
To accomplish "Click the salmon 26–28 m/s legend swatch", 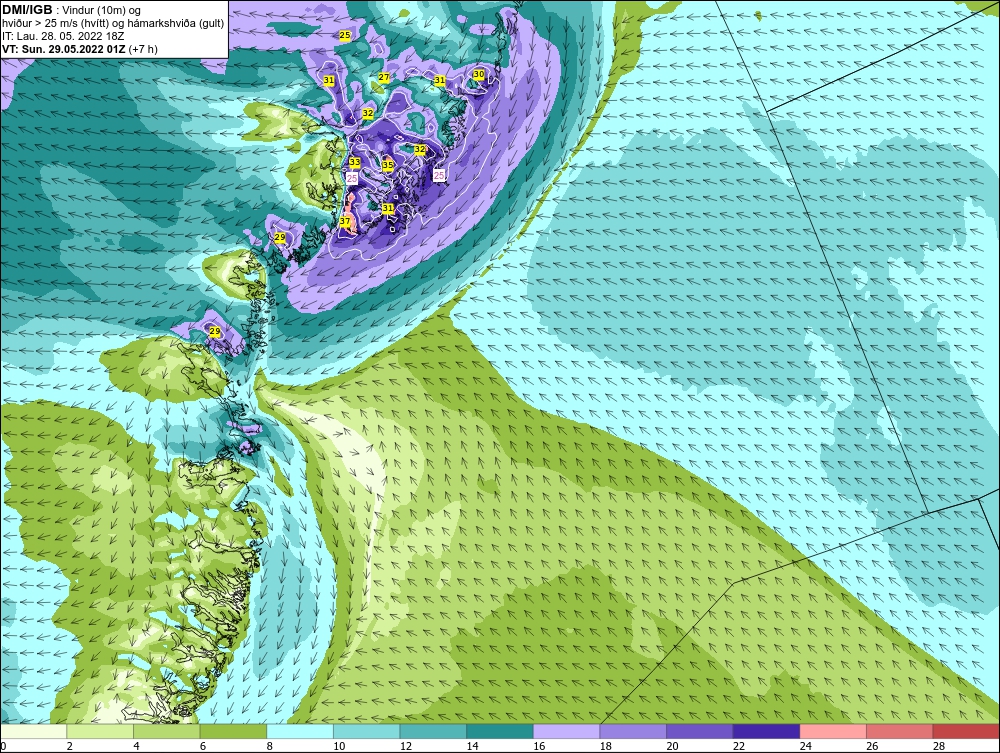I will click(x=899, y=731).
